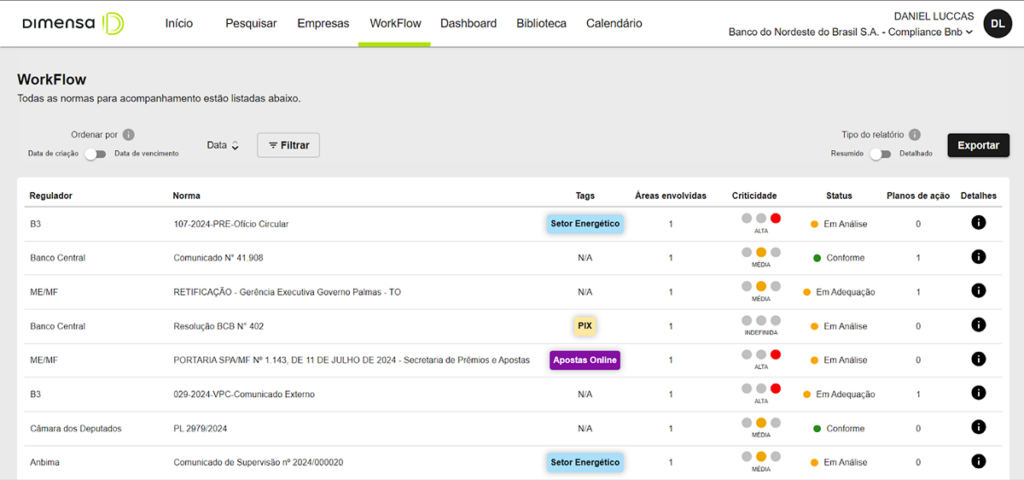Click the Exportar button
This screenshot has height=480, width=1024.
pyautogui.click(x=978, y=145)
